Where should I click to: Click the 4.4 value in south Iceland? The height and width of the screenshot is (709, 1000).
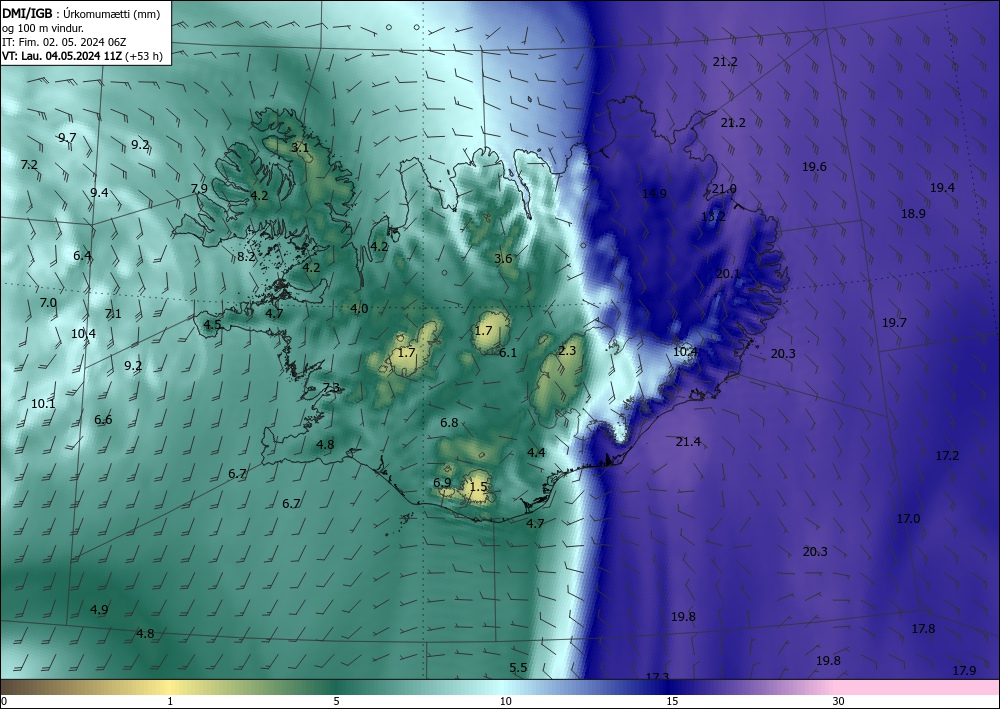[x=536, y=453]
